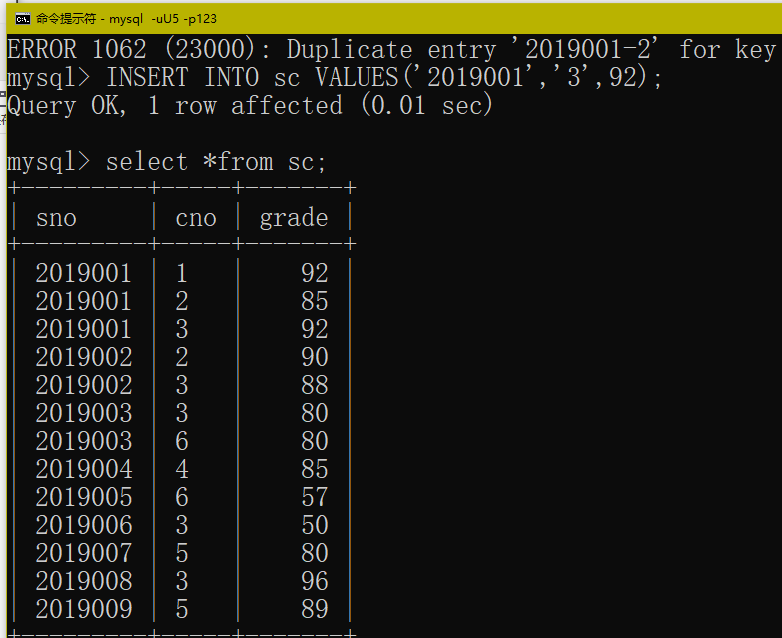The image size is (782, 638).
Task: Click grade 85 in the 2019001 cno 2 row
Action: pyautogui.click(x=315, y=301)
